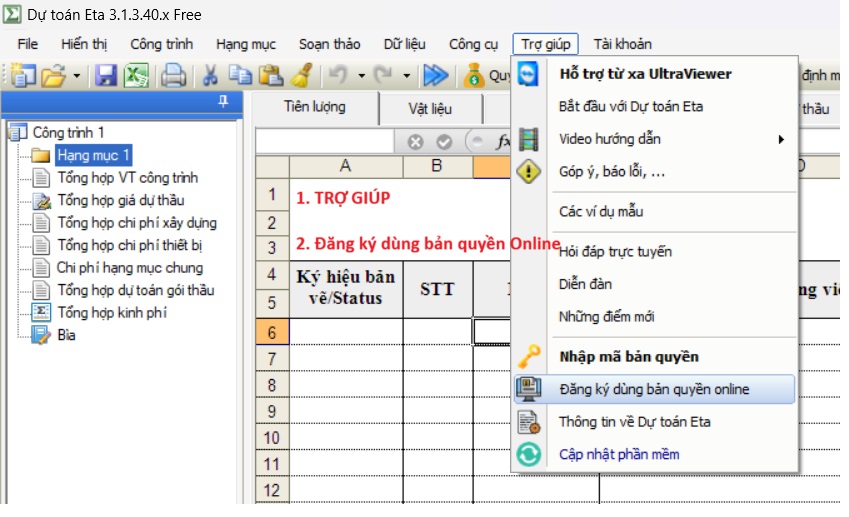
Task: Click the Cut scissors icon
Action: click(x=210, y=76)
